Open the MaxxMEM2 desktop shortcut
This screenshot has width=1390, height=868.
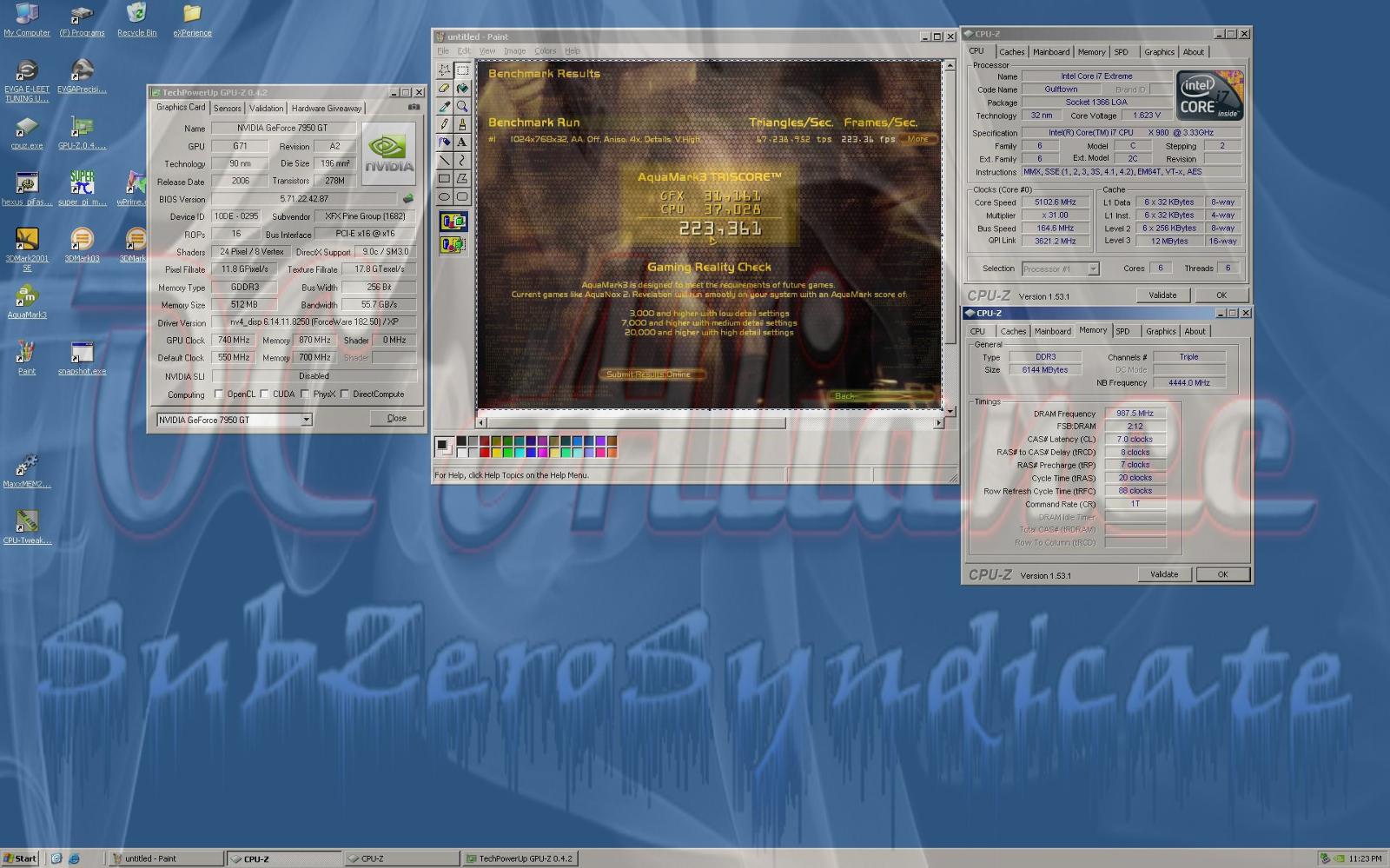point(27,470)
